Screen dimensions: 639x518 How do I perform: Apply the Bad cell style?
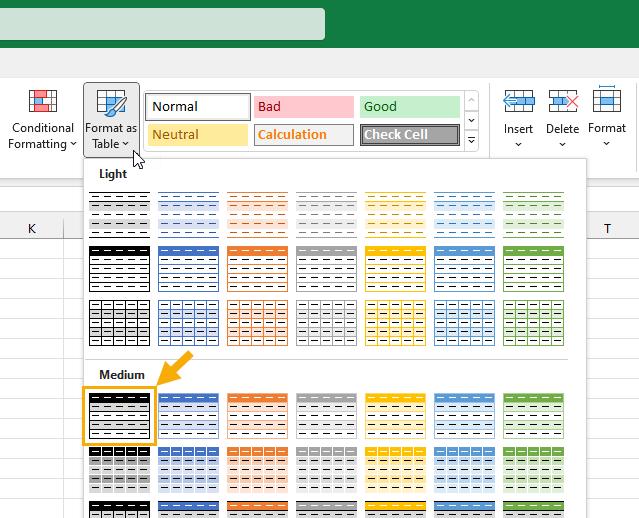click(304, 107)
